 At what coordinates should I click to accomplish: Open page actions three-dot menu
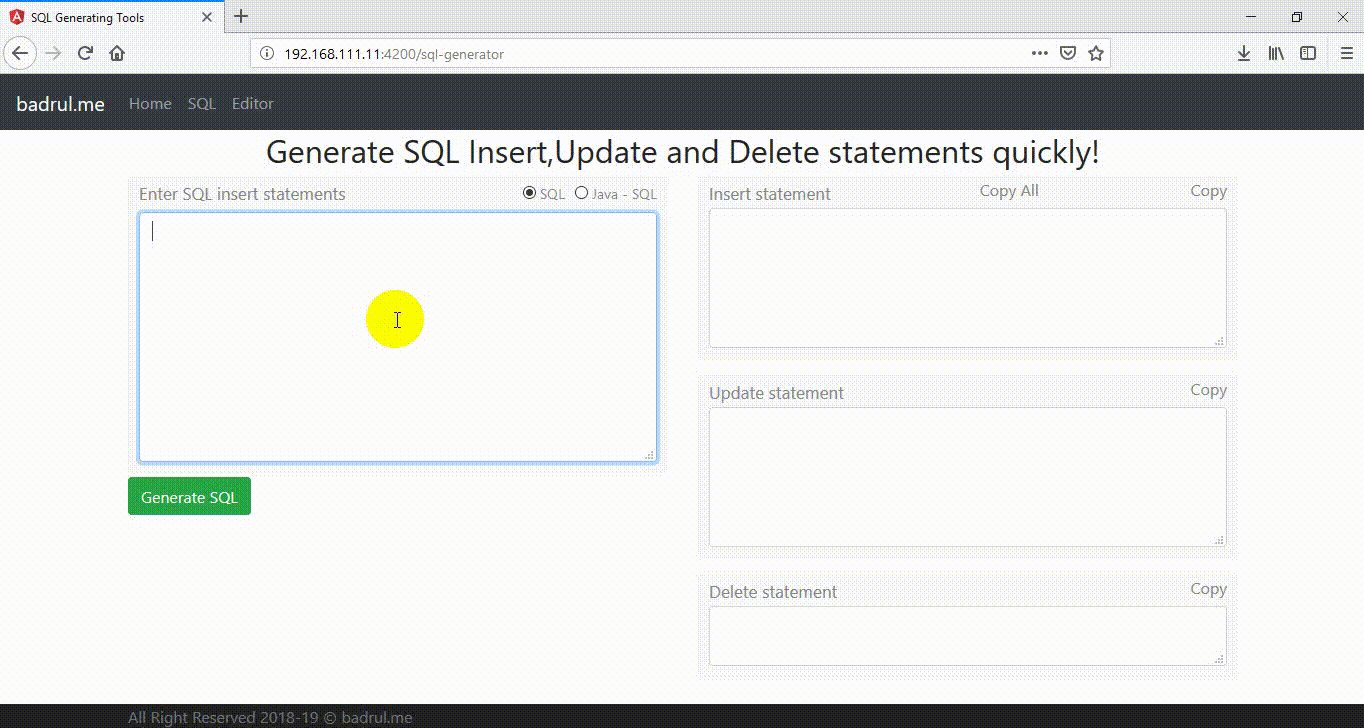[x=1040, y=53]
